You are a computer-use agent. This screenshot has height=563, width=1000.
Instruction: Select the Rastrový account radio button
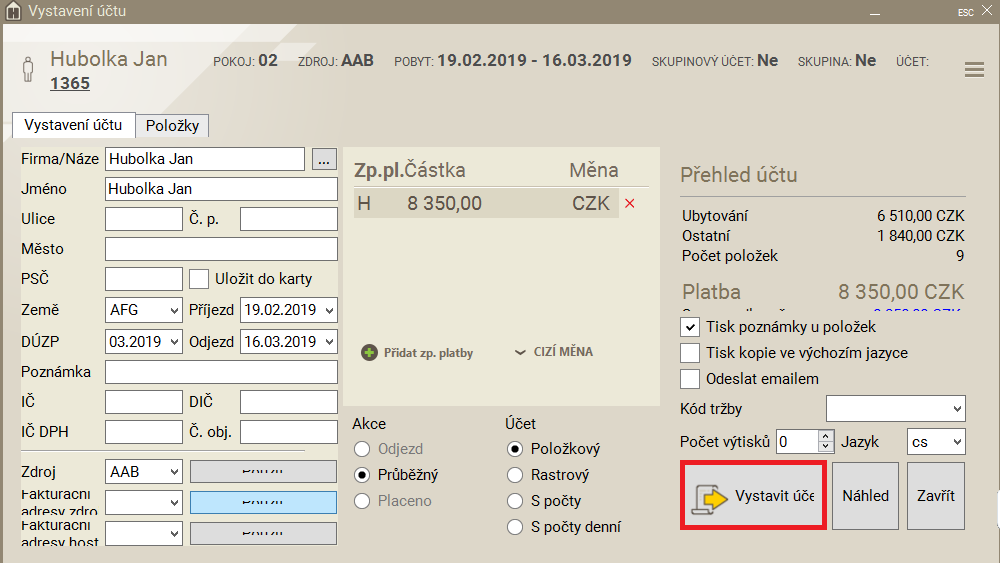[x=515, y=475]
